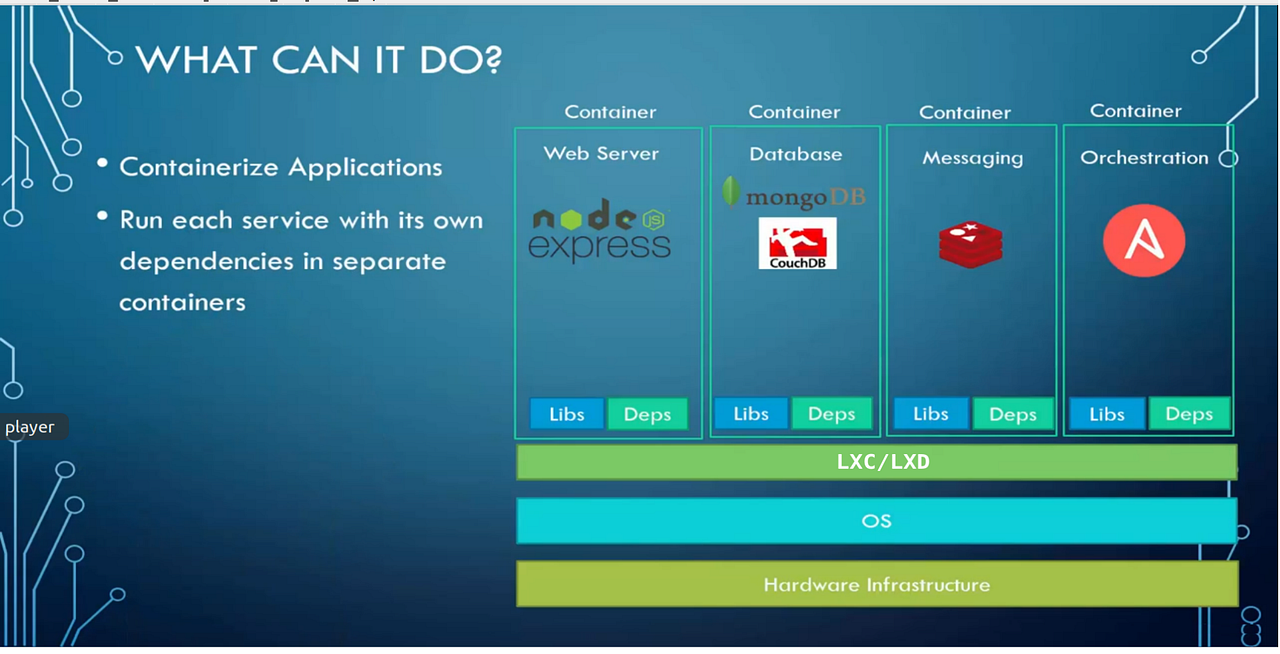Screen dimensions: 1280x654
Task: Click the red Ansible circle icon
Action: tap(1144, 240)
